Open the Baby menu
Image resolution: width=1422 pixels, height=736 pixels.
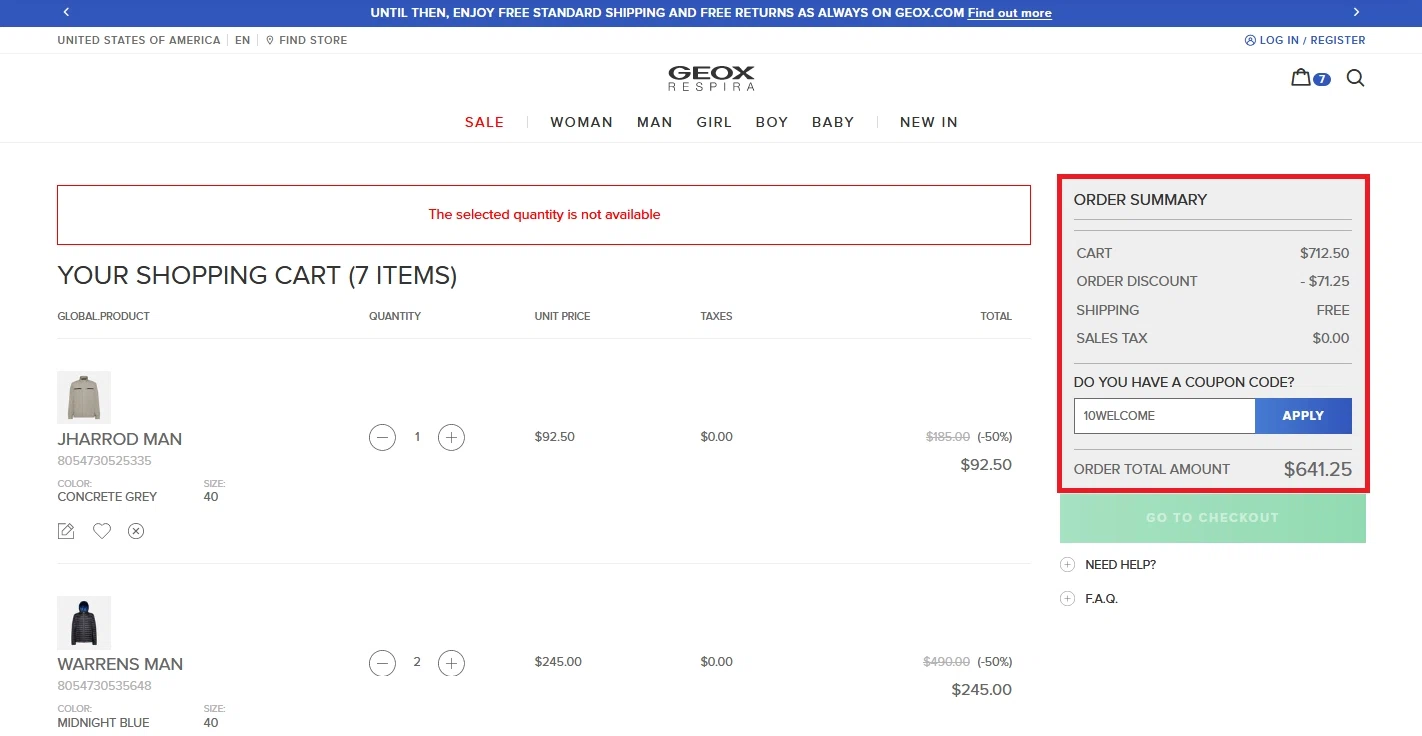tap(833, 122)
